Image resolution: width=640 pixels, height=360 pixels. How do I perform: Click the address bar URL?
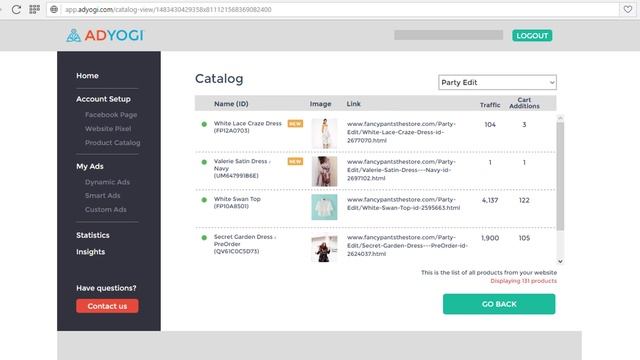168,9
